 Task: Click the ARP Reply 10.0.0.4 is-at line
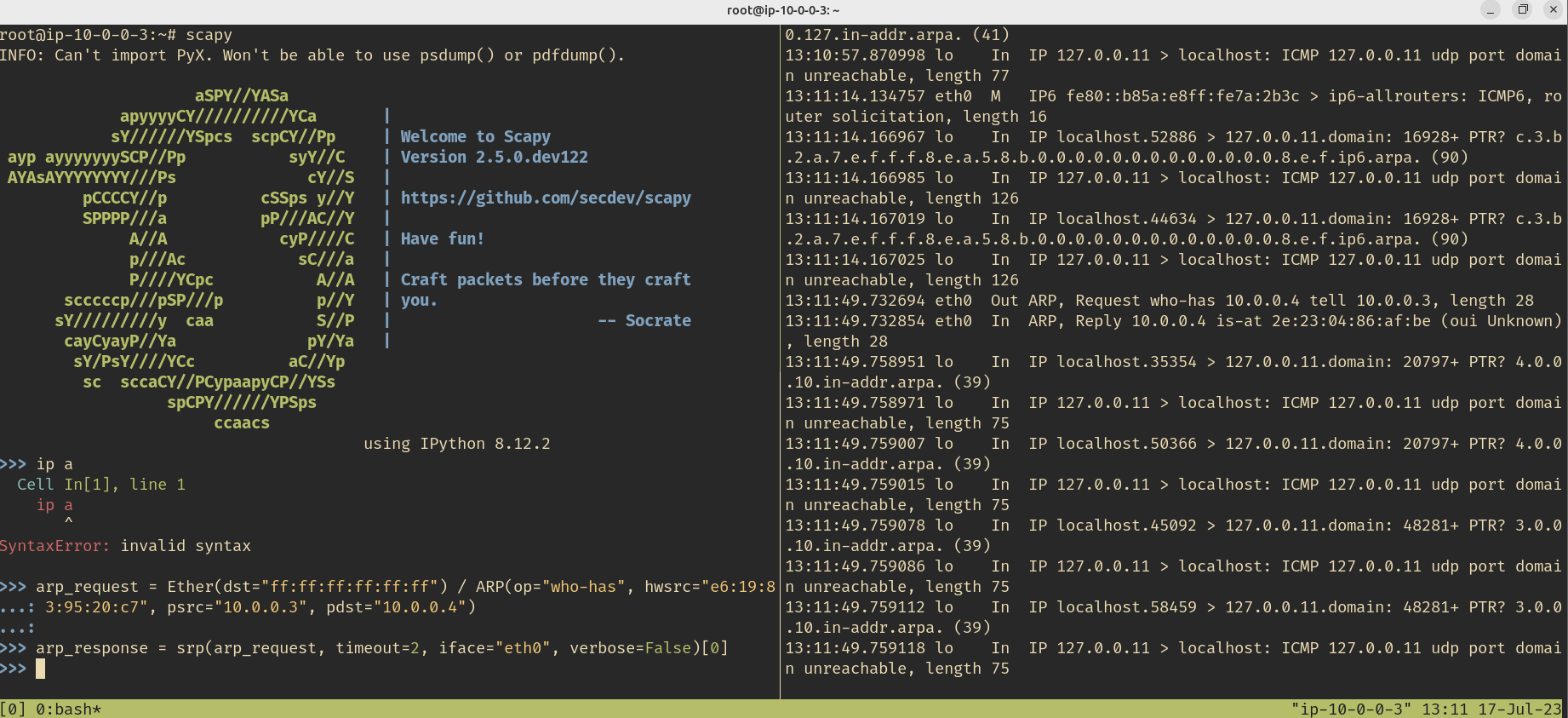click(x=1174, y=330)
